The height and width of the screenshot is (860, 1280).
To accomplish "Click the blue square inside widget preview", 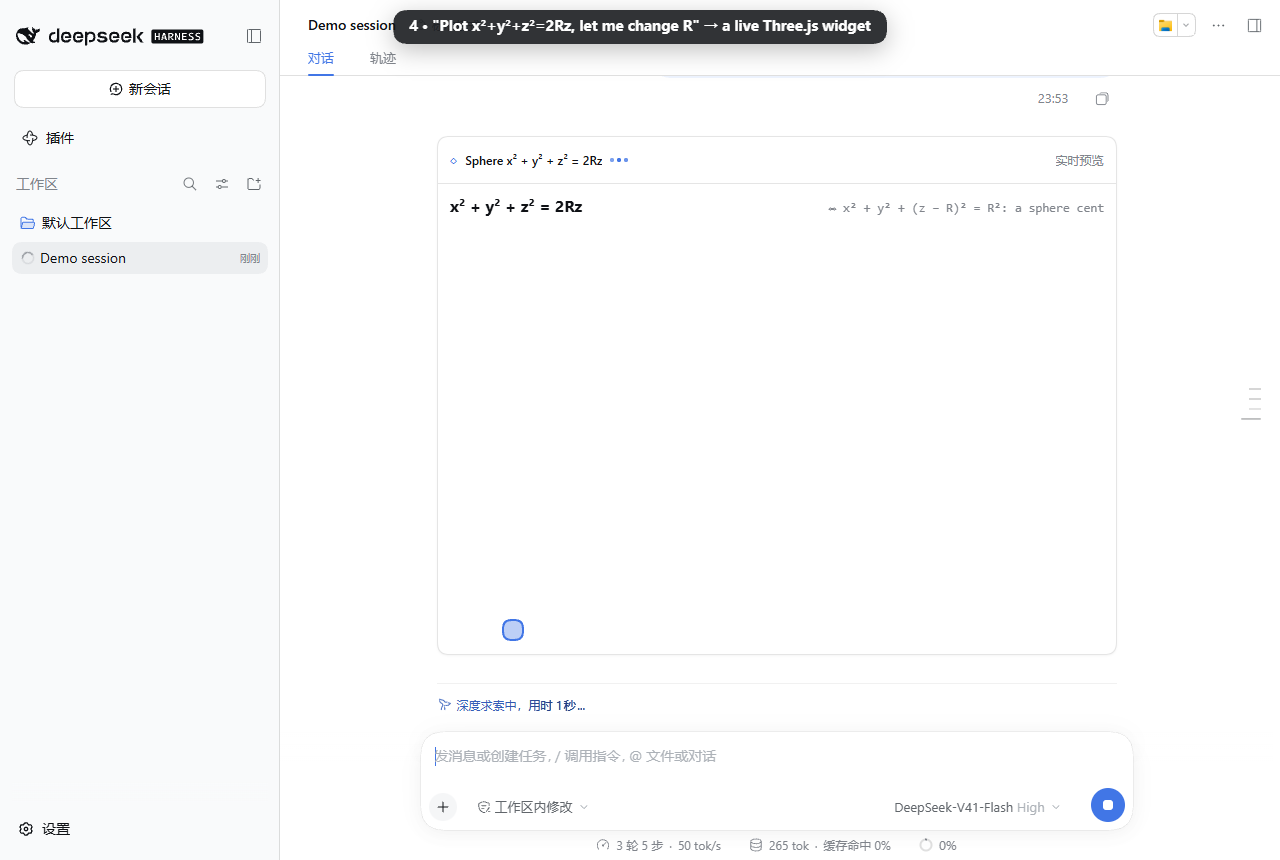I will pos(513,630).
